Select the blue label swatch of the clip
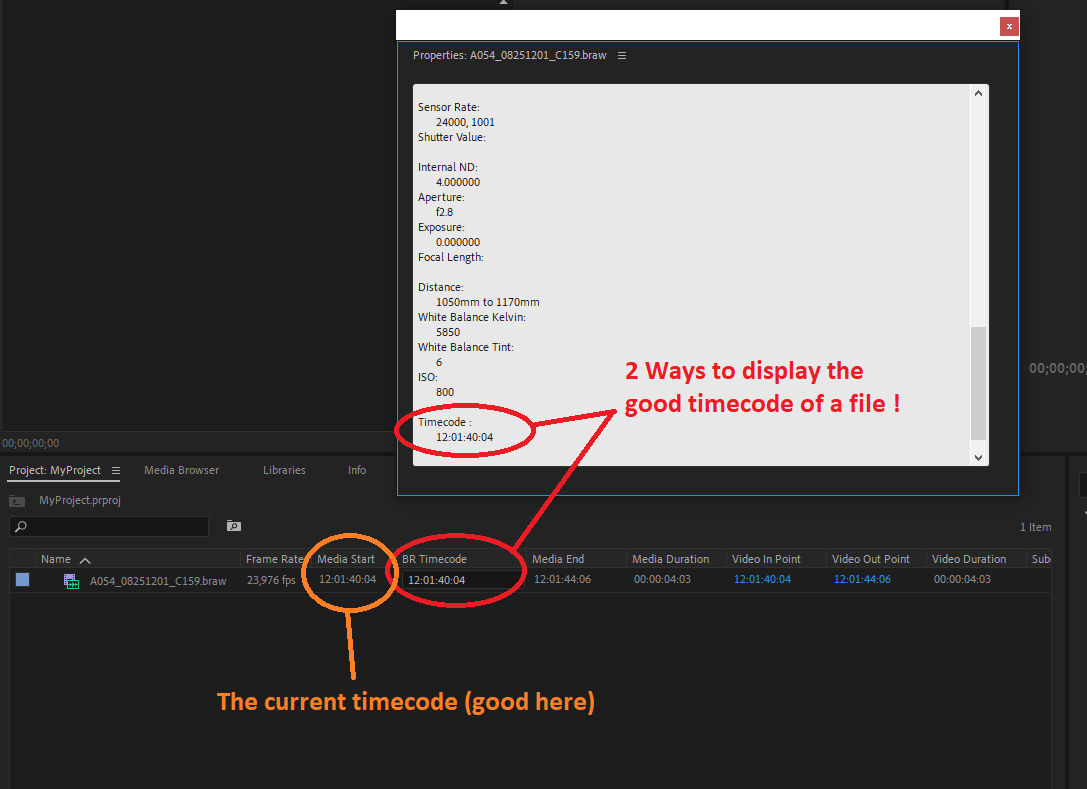1087x789 pixels. coord(22,580)
